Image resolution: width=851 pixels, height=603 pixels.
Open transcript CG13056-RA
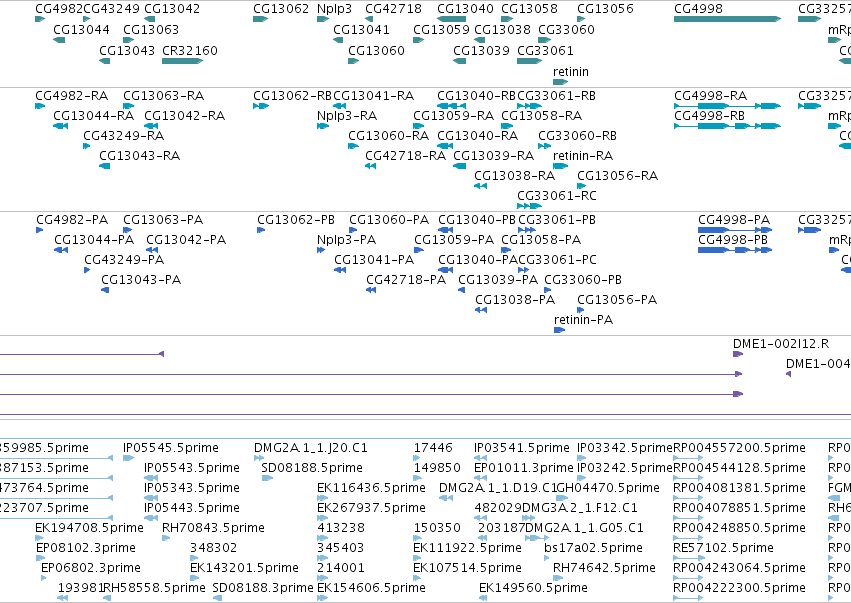618,176
